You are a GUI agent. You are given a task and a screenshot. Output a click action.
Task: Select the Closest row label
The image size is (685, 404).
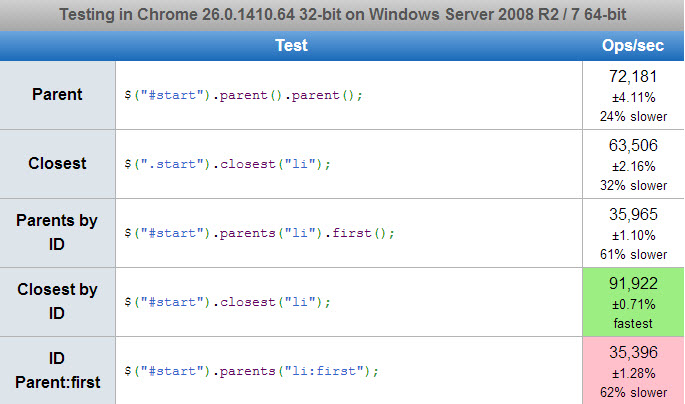pyautogui.click(x=57, y=163)
